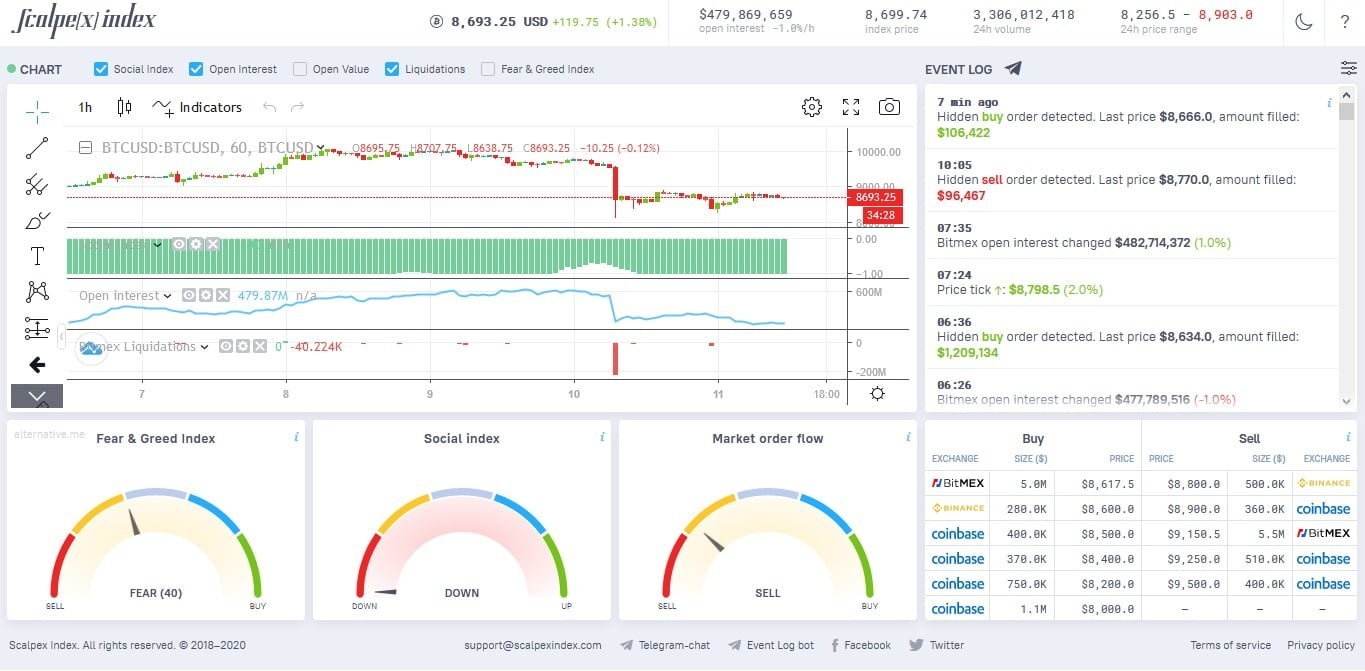Open the Privacy policy link
Image resolution: width=1365 pixels, height=671 pixels.
pyautogui.click(x=1321, y=645)
